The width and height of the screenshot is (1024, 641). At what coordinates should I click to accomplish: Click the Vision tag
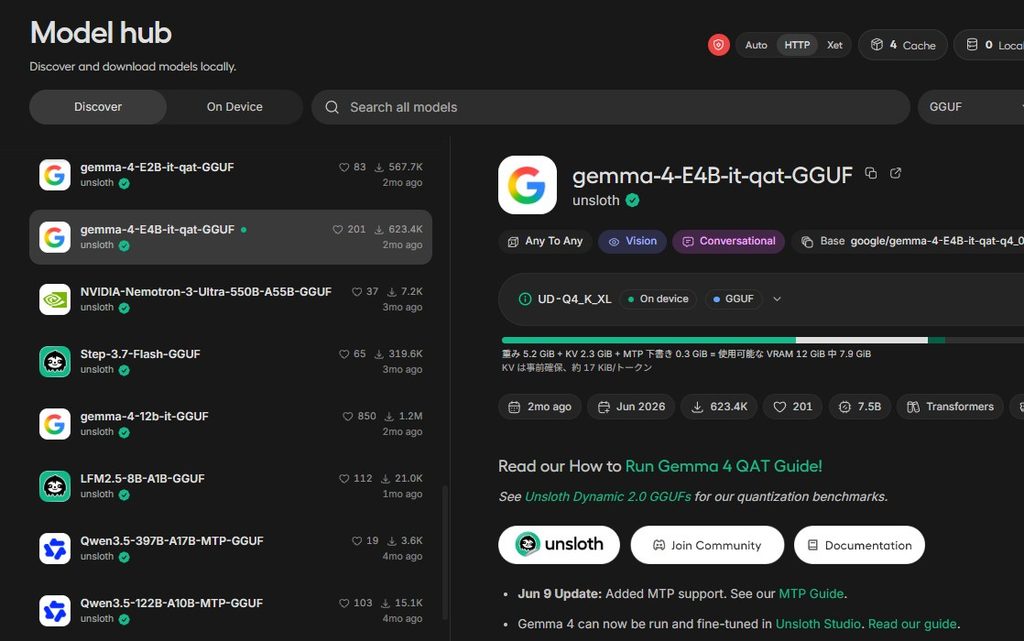pyautogui.click(x=632, y=242)
